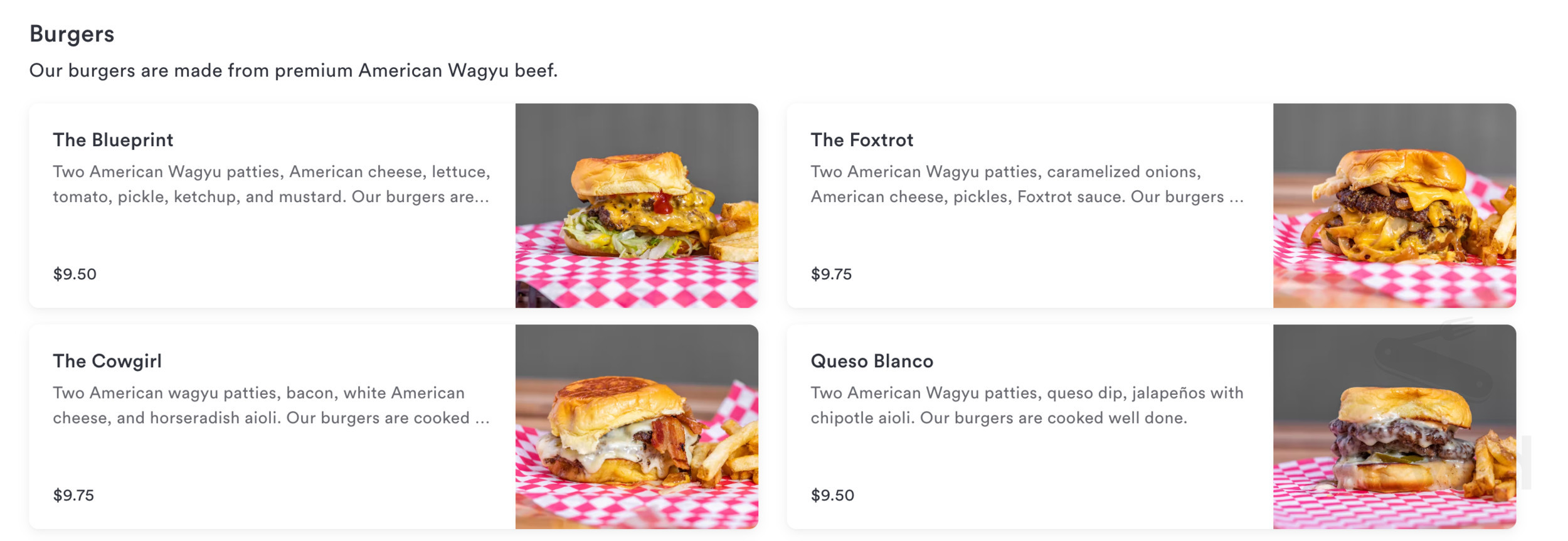
Task: Click The Cowgirl item title
Action: tap(107, 361)
